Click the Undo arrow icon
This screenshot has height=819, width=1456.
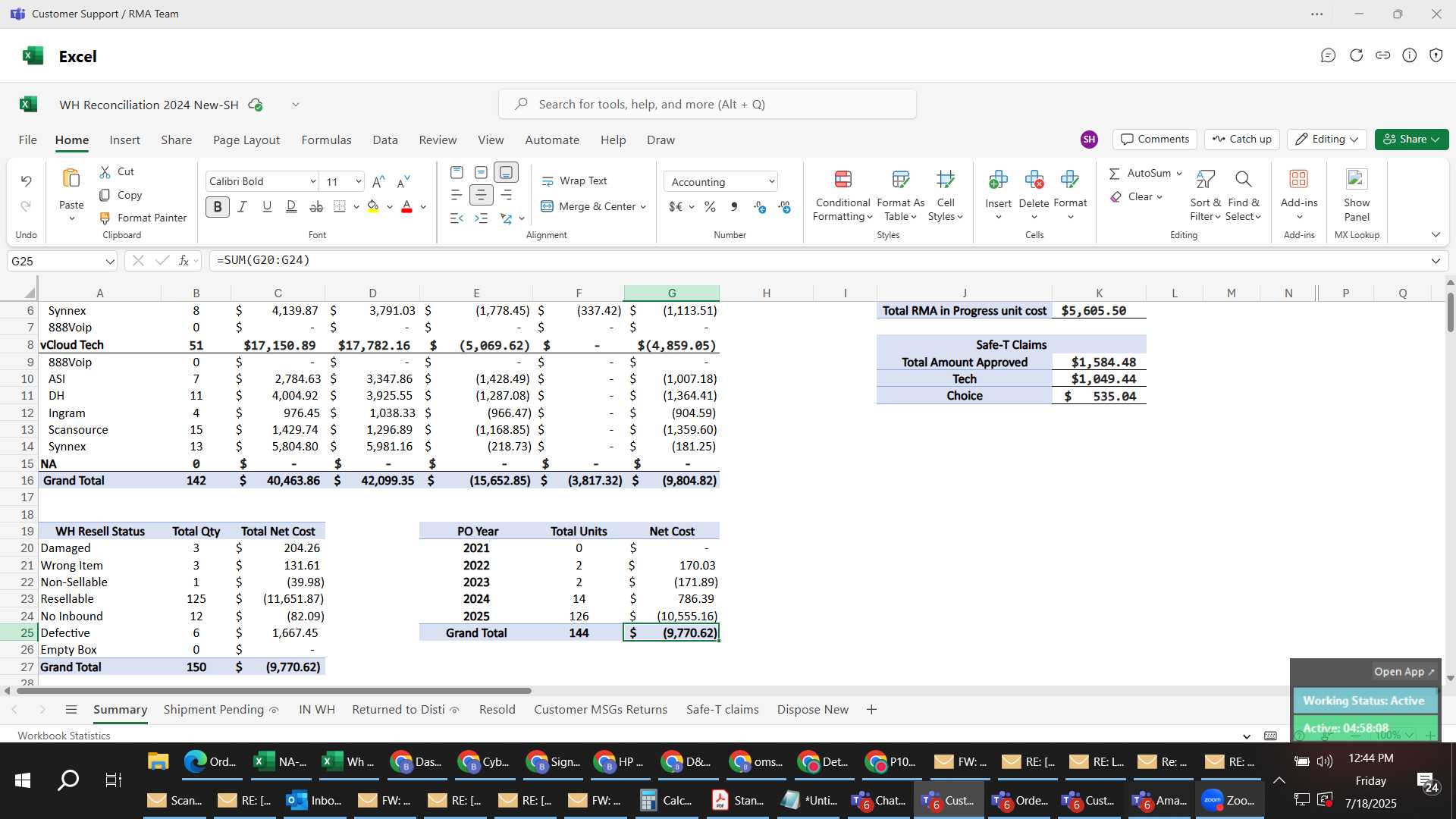click(x=26, y=180)
